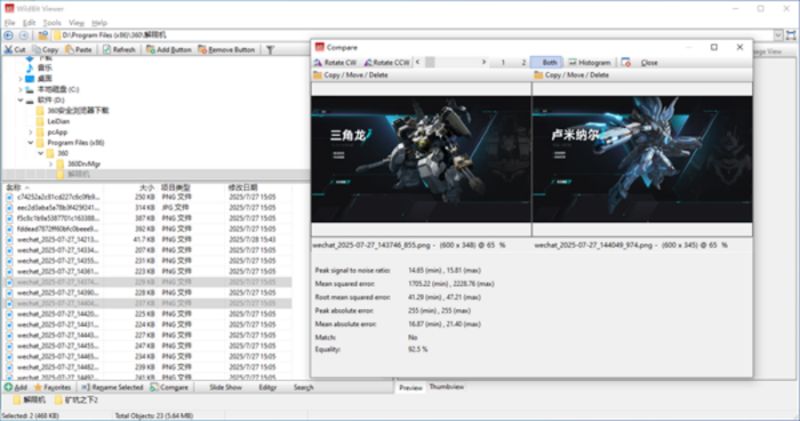Image resolution: width=800 pixels, height=421 pixels.
Task: Click the Search button
Action: pyautogui.click(x=304, y=387)
